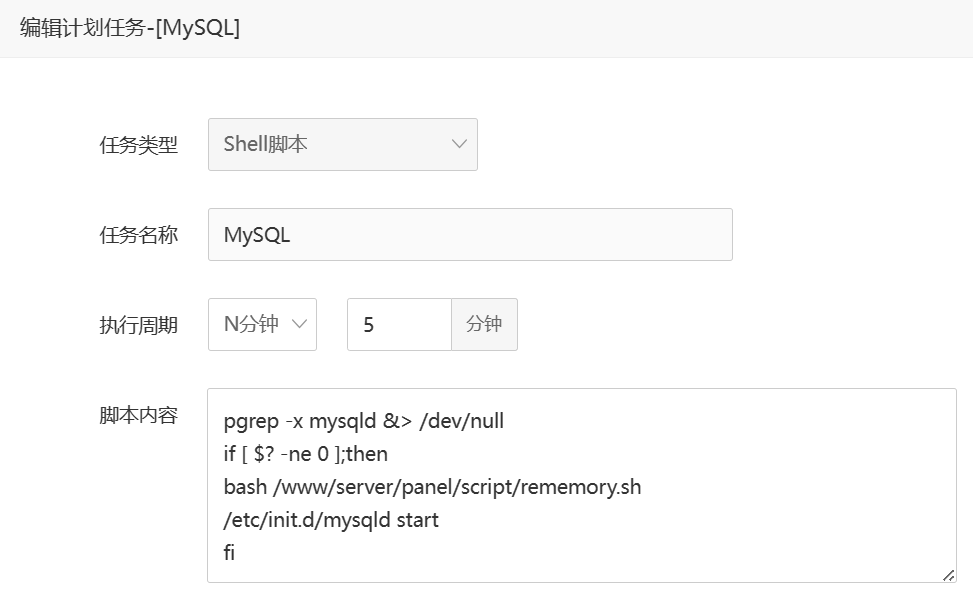Click the 分钟 unit suffix box
973x598 pixels.
[x=484, y=325]
